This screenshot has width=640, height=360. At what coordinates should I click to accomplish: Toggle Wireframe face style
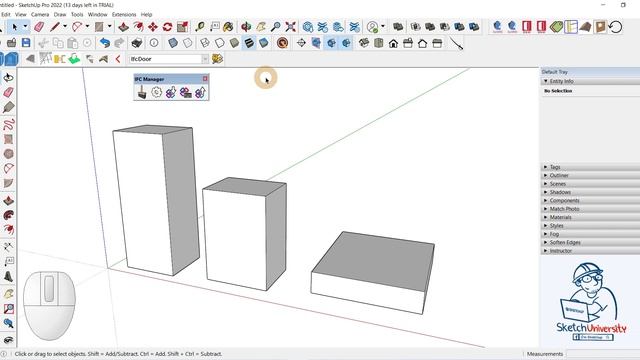[x=204, y=42]
